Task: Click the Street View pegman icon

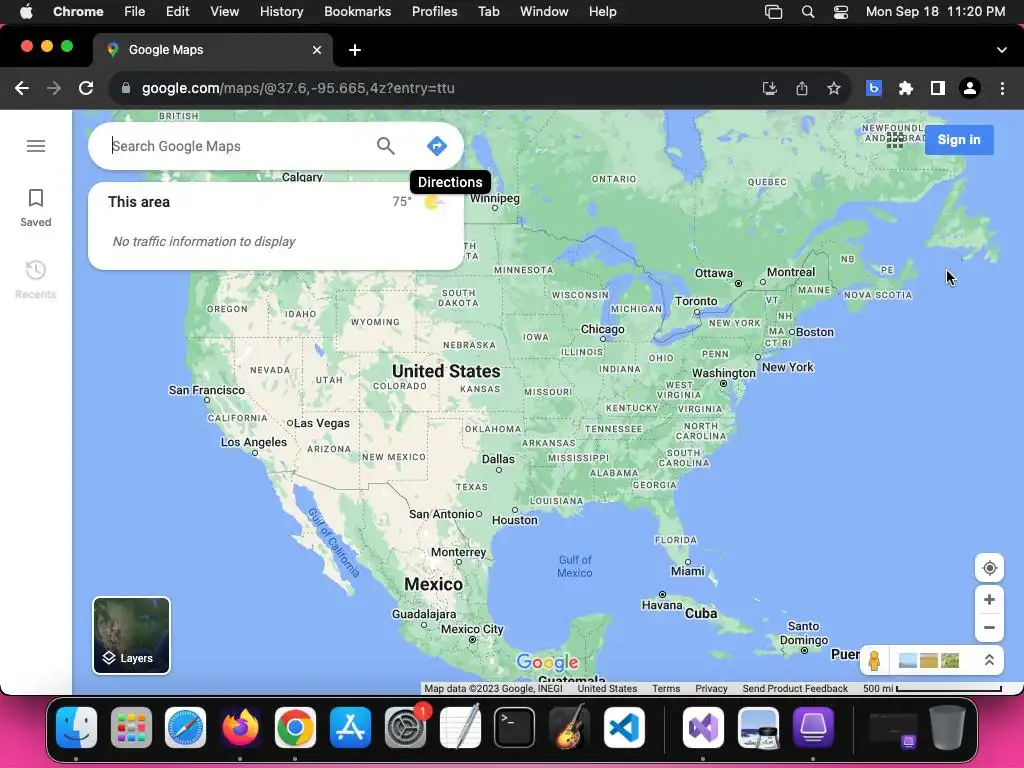Action: [874, 661]
